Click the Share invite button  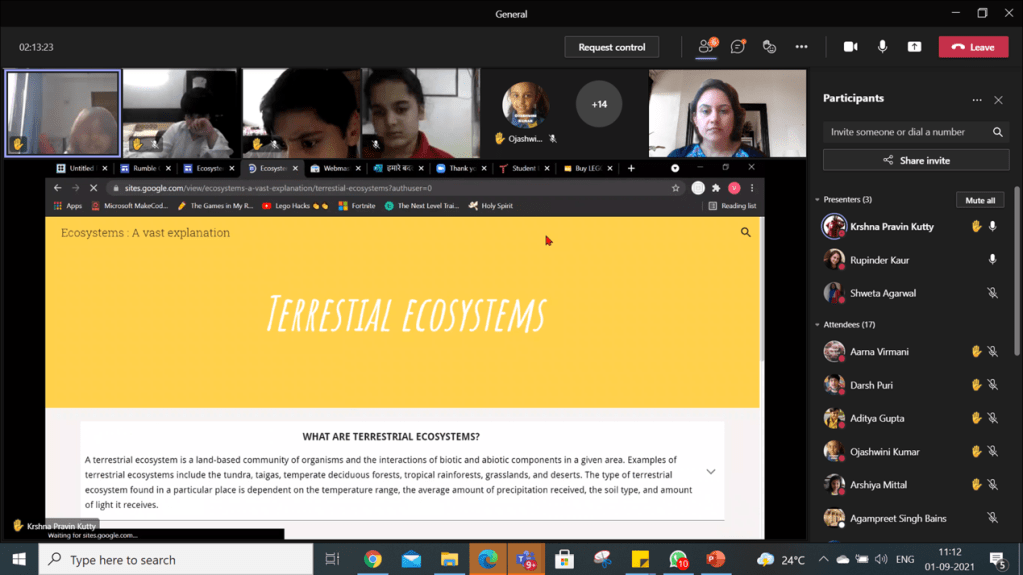click(915, 160)
